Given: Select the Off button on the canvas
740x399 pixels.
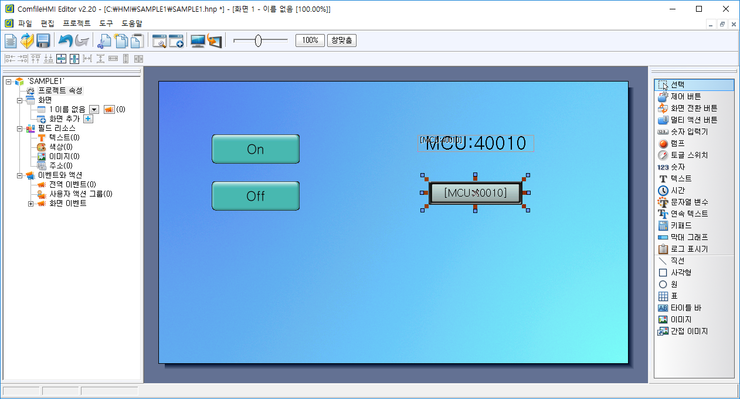Looking at the screenshot, I should point(255,196).
